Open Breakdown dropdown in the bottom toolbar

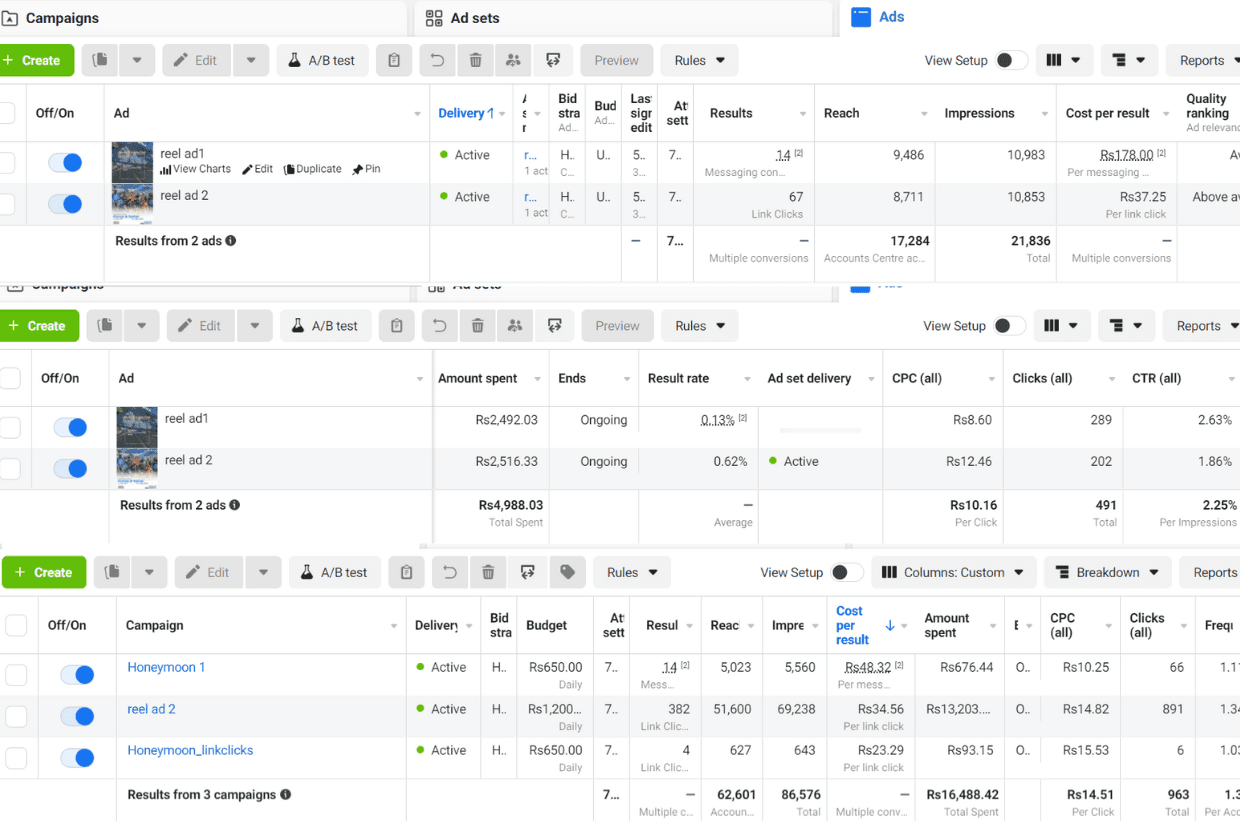tap(1107, 572)
